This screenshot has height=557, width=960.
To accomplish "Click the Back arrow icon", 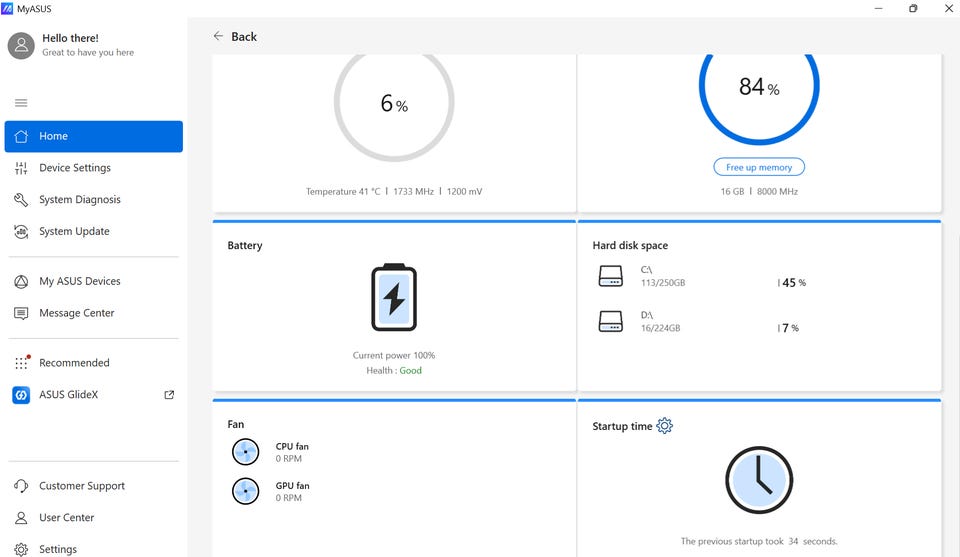I will click(218, 36).
